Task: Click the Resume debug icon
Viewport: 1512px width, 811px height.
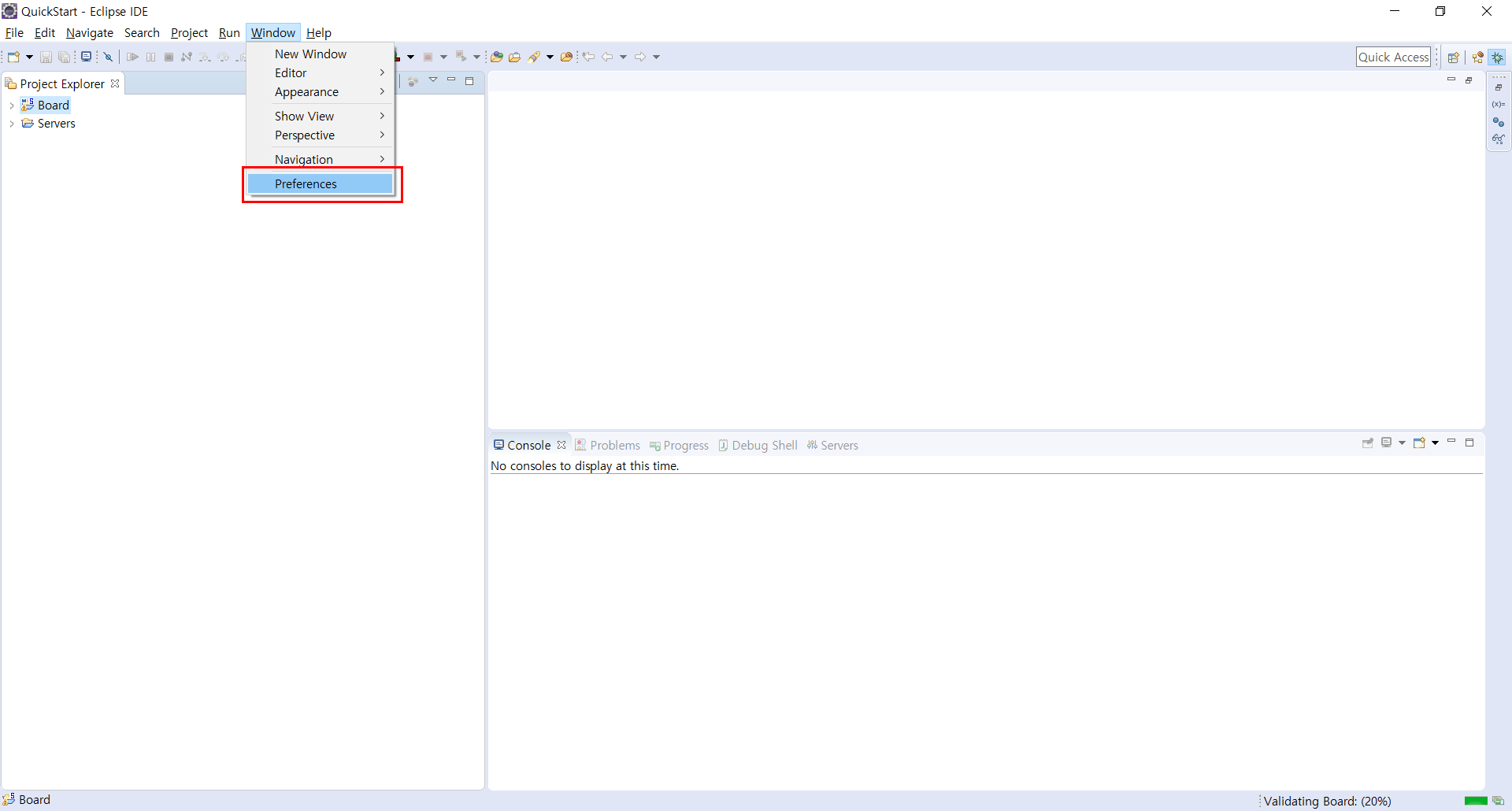Action: tap(132, 57)
